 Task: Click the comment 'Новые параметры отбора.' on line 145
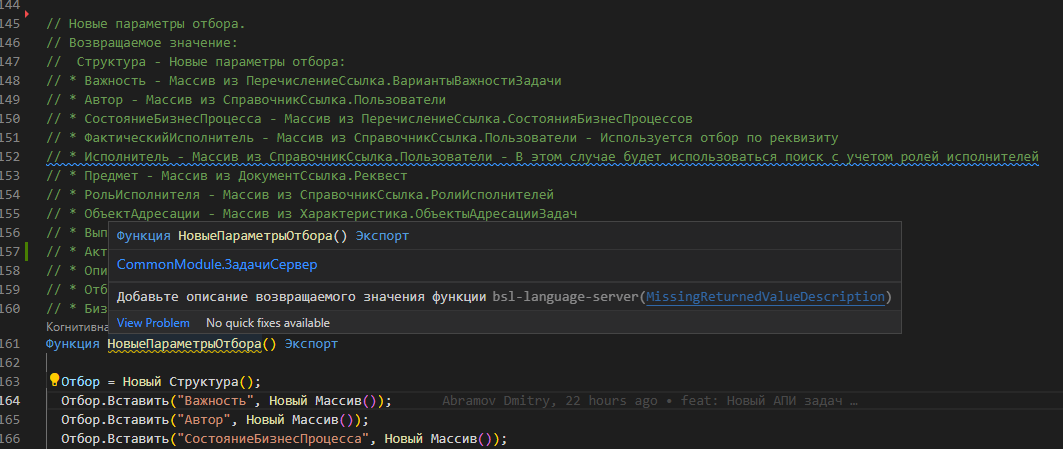(146, 24)
